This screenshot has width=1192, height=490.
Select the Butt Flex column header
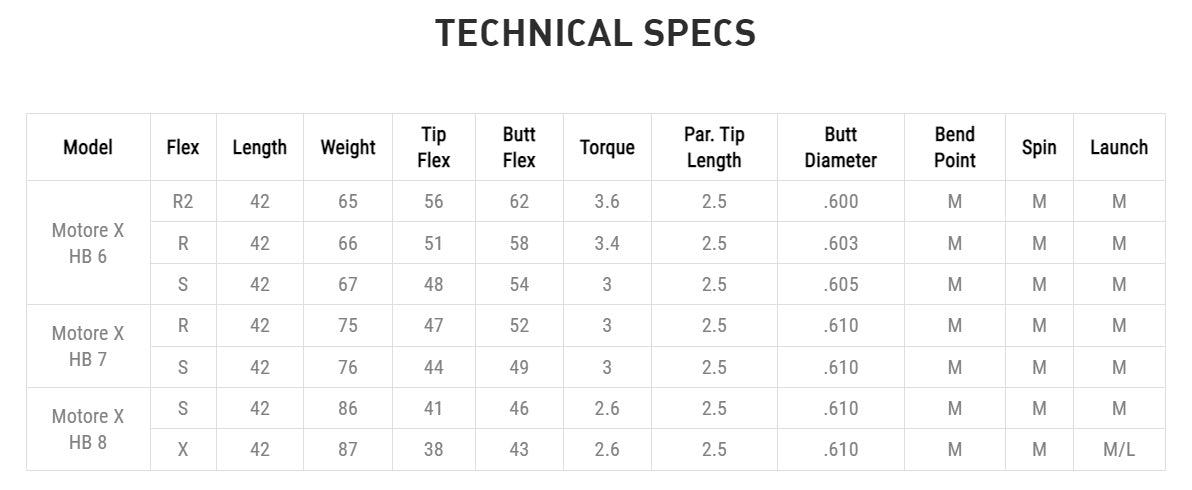point(519,147)
